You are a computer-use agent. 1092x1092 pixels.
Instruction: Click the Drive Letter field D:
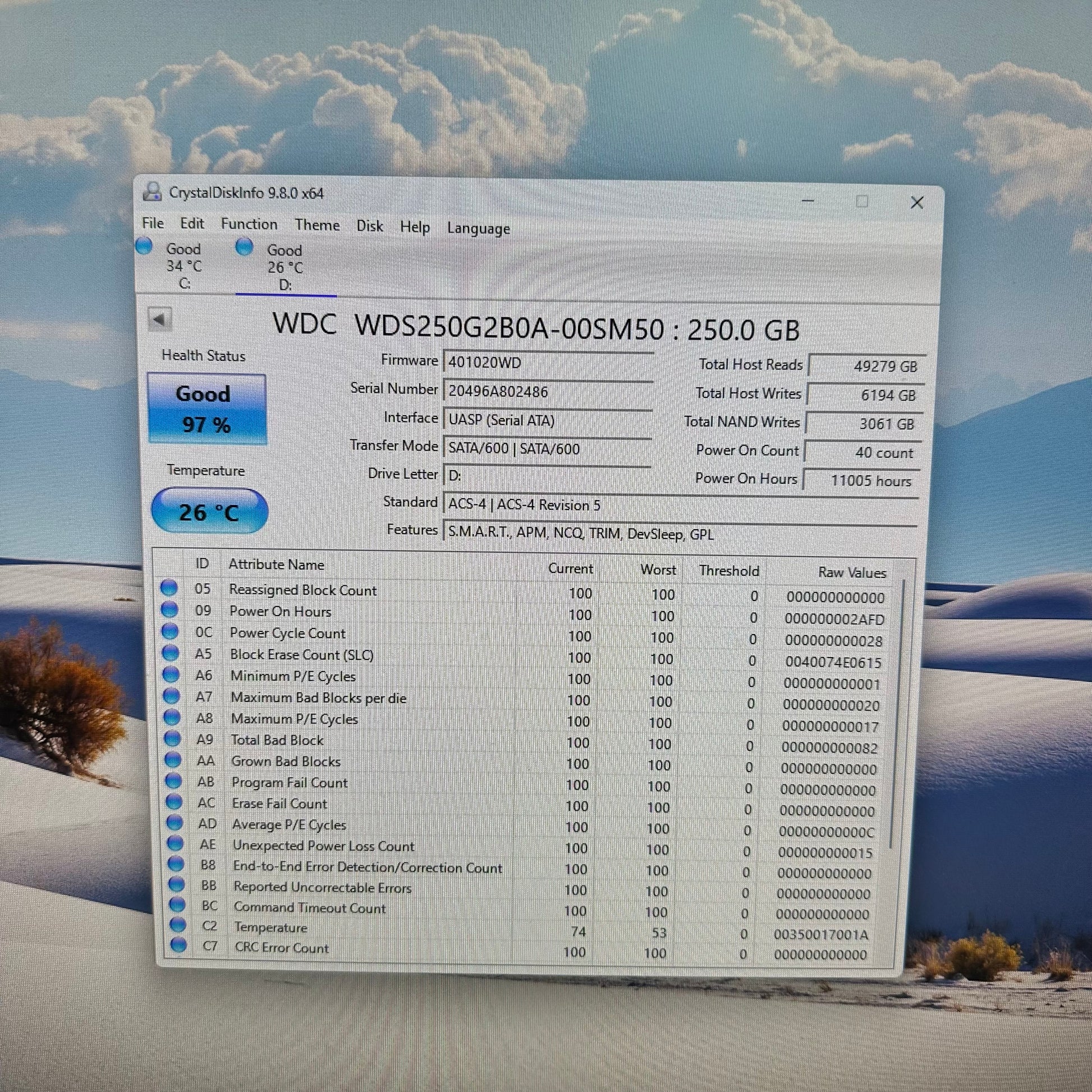(x=546, y=476)
